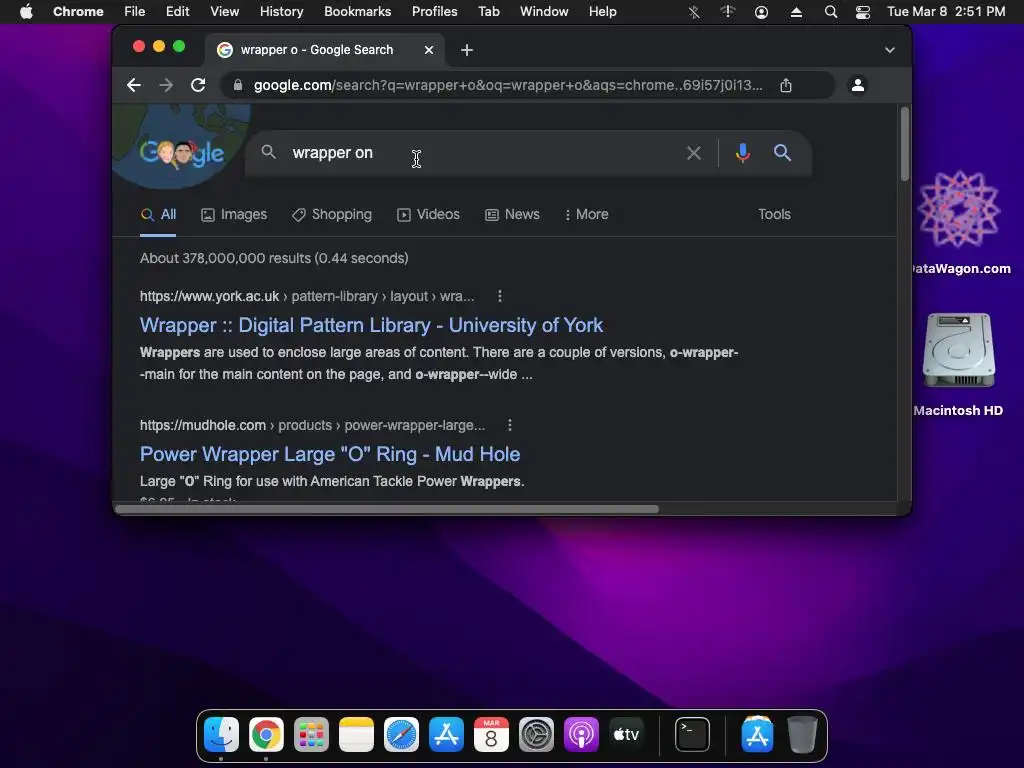Viewport: 1024px width, 768px height.
Task: Open the Trash in the Dock
Action: [x=802, y=735]
